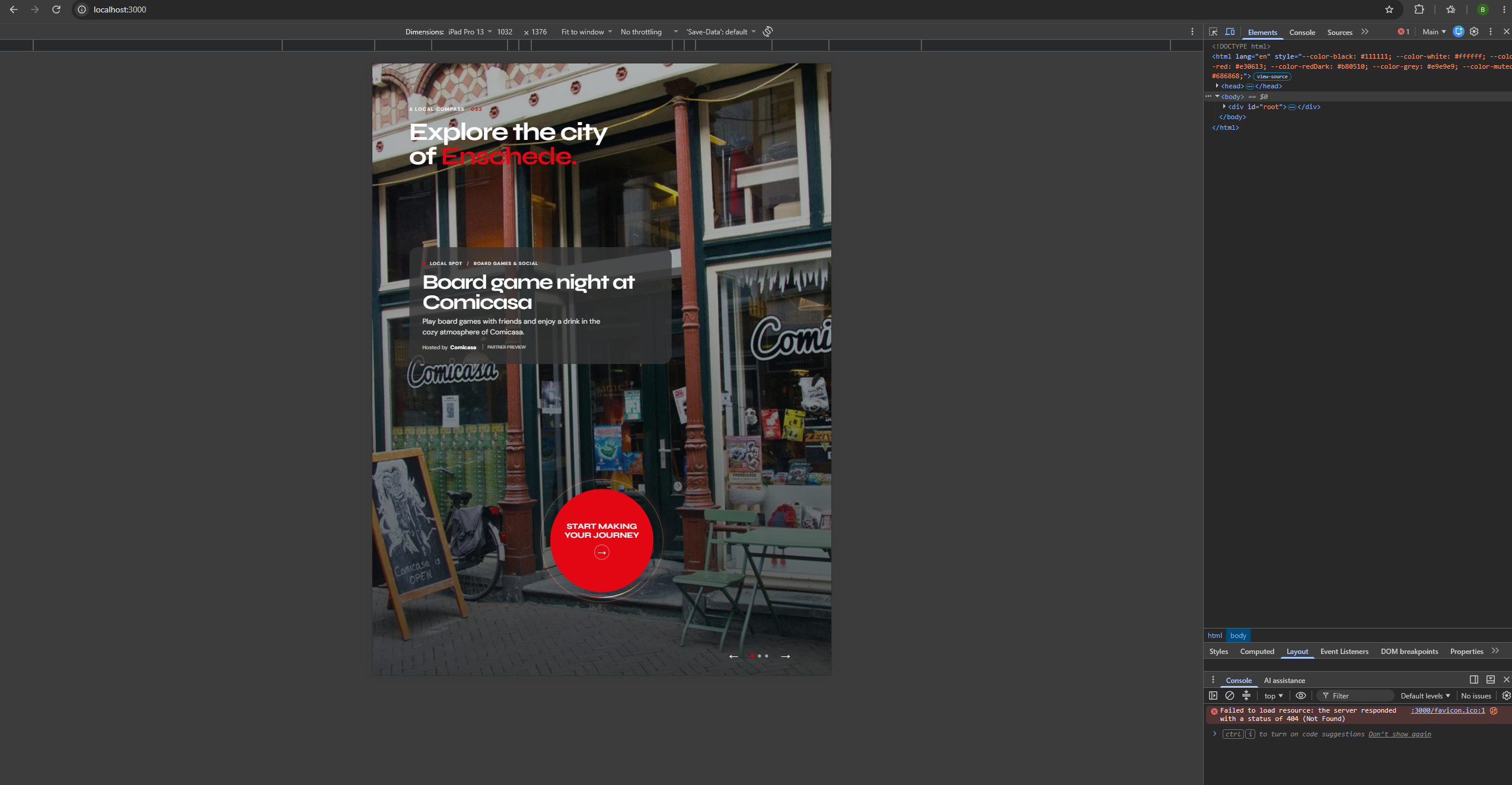Open DevTools customize menu with three dots
This screenshot has width=1512, height=785.
click(1491, 32)
